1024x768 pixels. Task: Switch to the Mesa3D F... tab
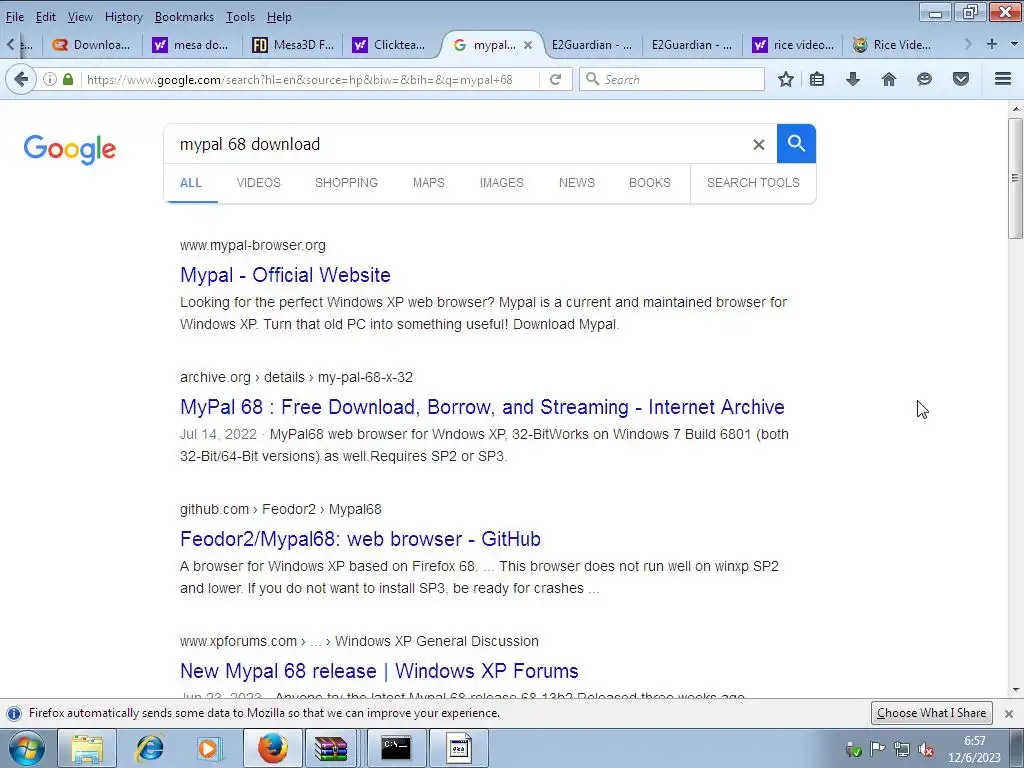coord(293,45)
